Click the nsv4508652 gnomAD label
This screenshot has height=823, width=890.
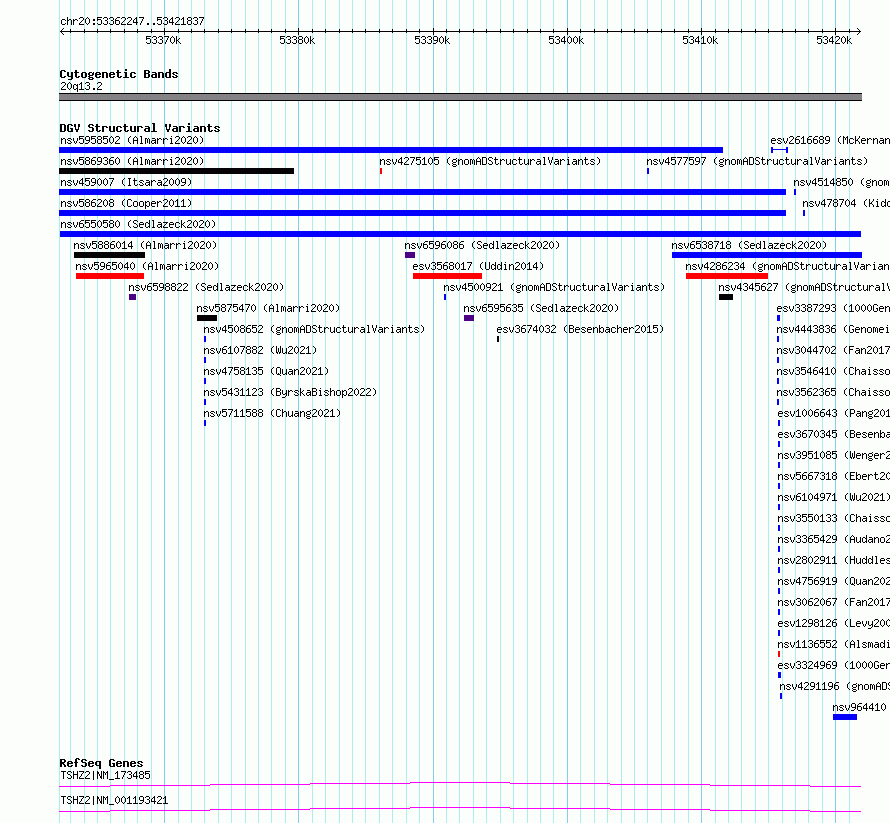pyautogui.click(x=314, y=329)
